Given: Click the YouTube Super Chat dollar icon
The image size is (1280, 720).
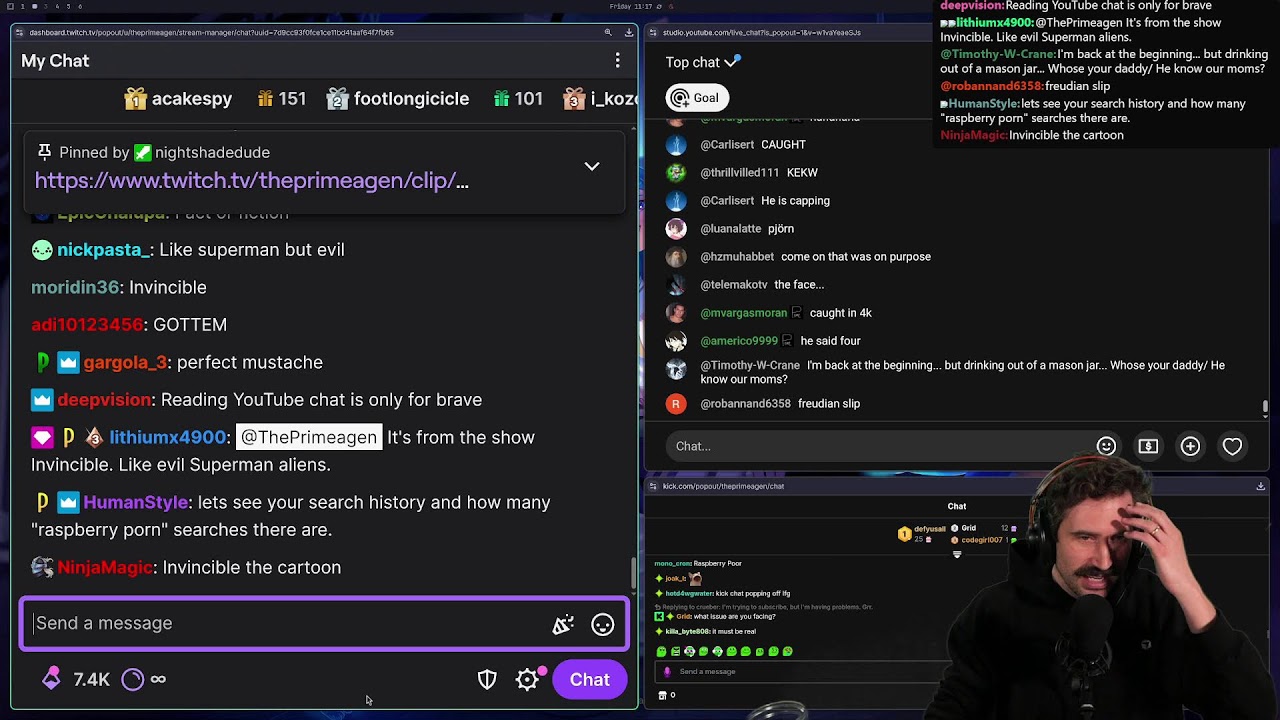Looking at the screenshot, I should [x=1148, y=446].
